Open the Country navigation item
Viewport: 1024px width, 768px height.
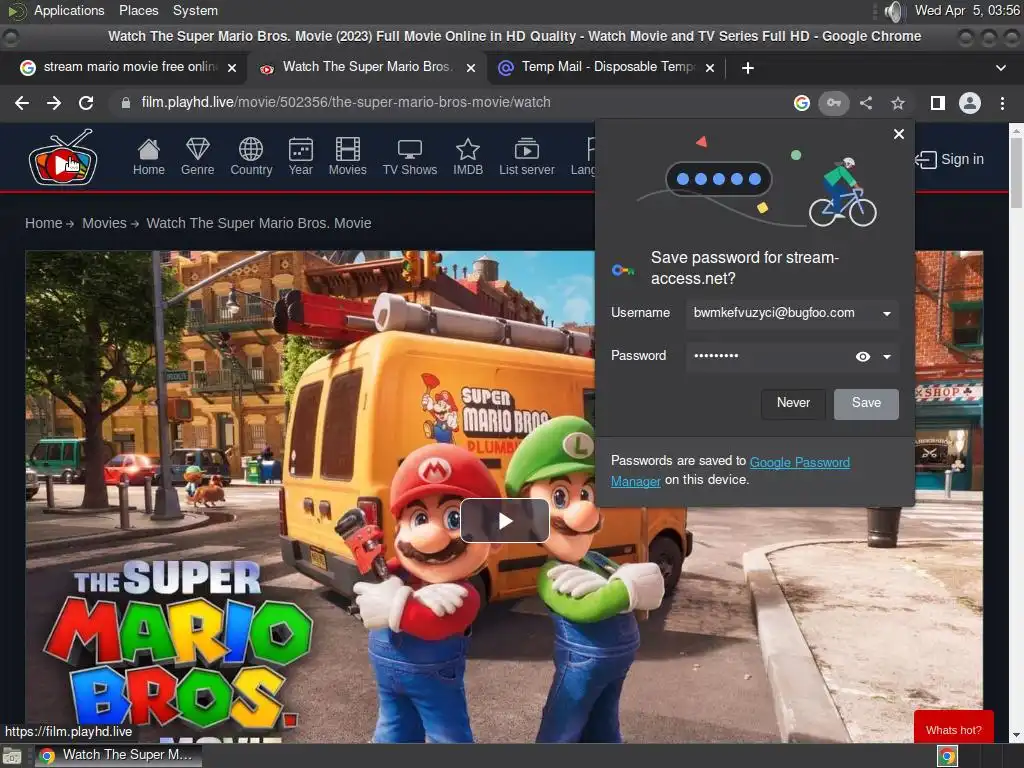pos(251,157)
